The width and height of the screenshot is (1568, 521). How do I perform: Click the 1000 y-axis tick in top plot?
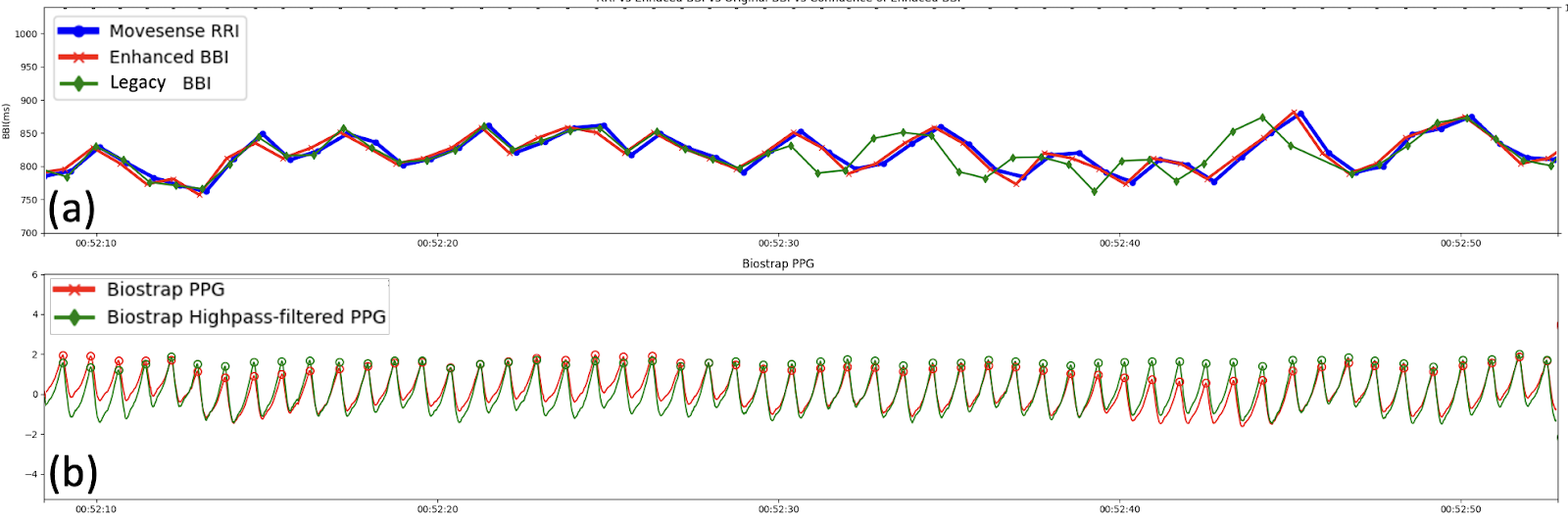tap(26, 34)
